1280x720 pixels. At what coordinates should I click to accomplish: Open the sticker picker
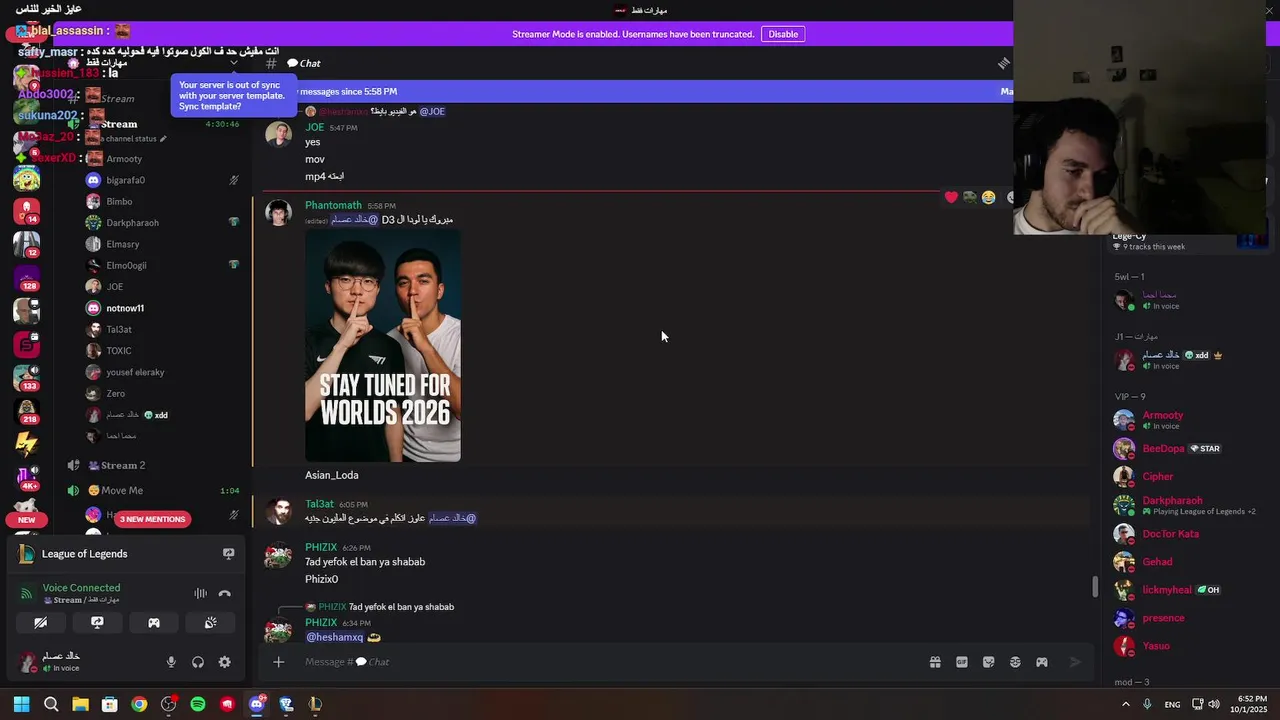point(989,662)
